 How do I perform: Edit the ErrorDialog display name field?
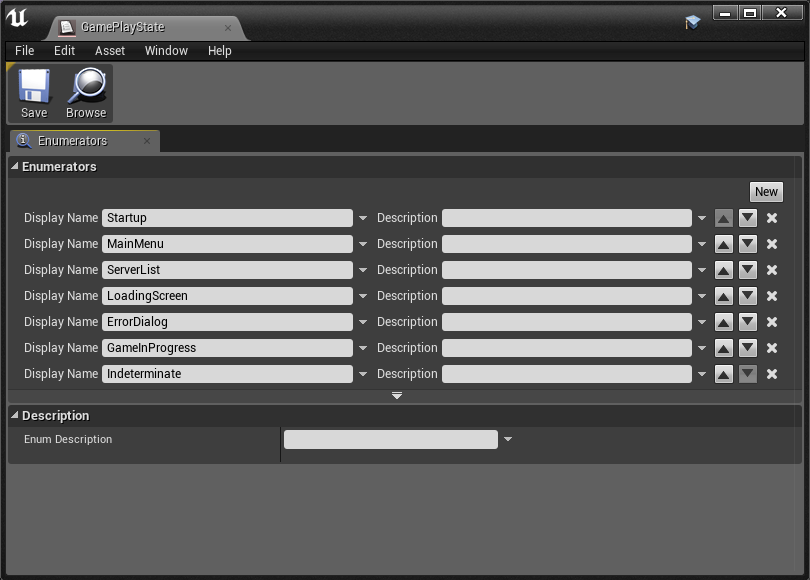click(x=227, y=322)
